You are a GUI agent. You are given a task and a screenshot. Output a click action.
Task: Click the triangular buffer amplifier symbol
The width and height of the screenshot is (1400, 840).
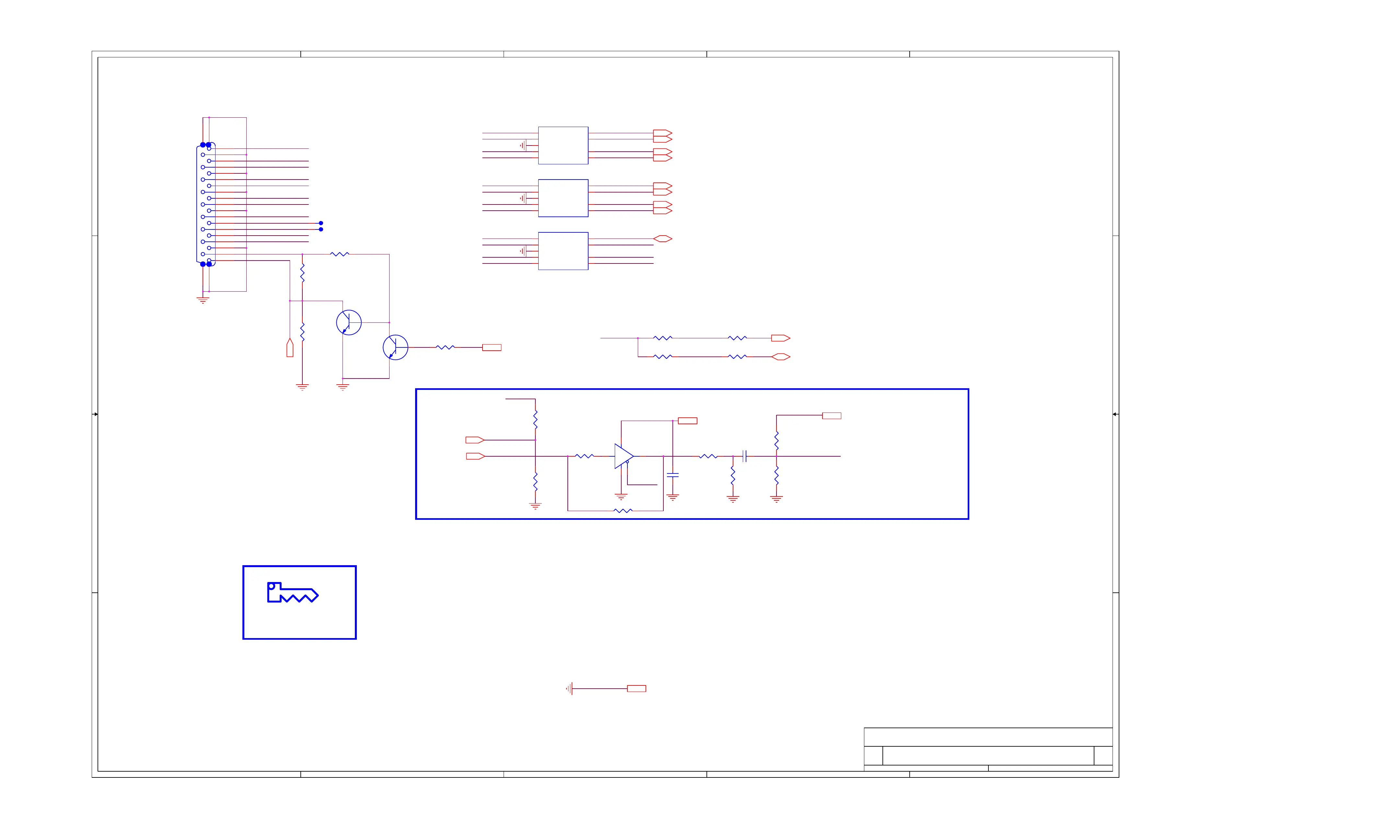pos(623,456)
